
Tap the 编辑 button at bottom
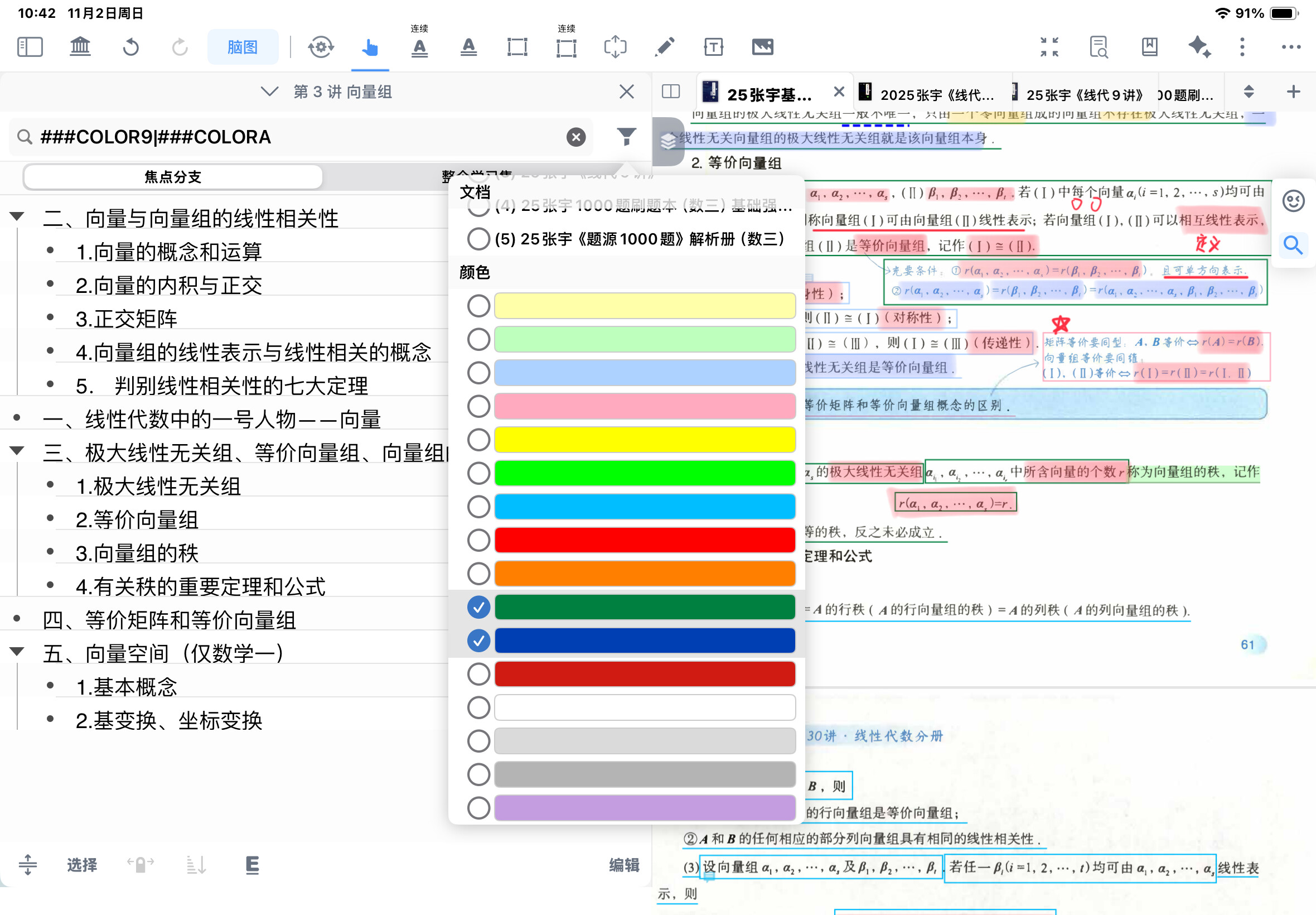[x=623, y=865]
